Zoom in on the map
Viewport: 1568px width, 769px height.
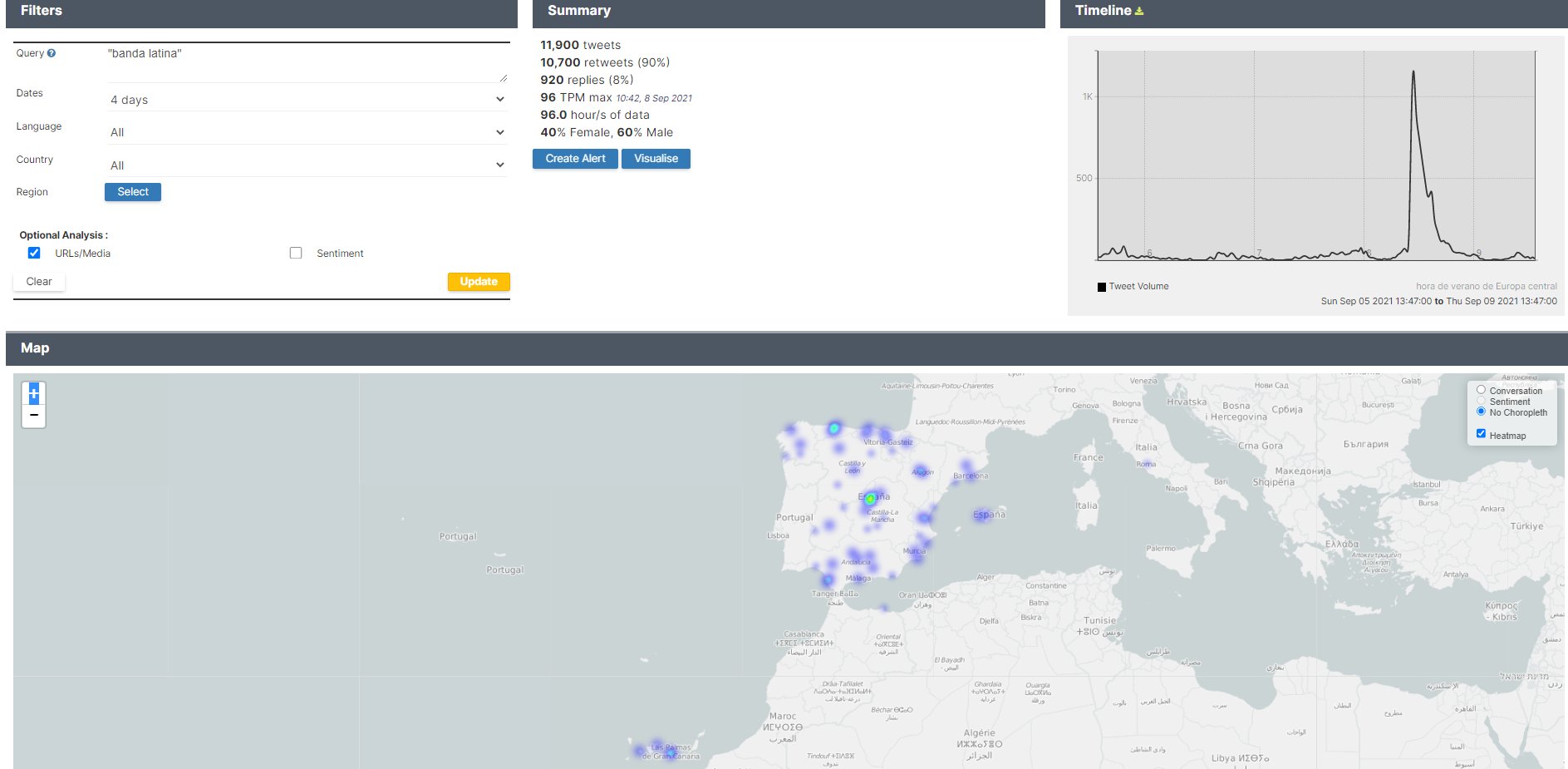pos(34,394)
